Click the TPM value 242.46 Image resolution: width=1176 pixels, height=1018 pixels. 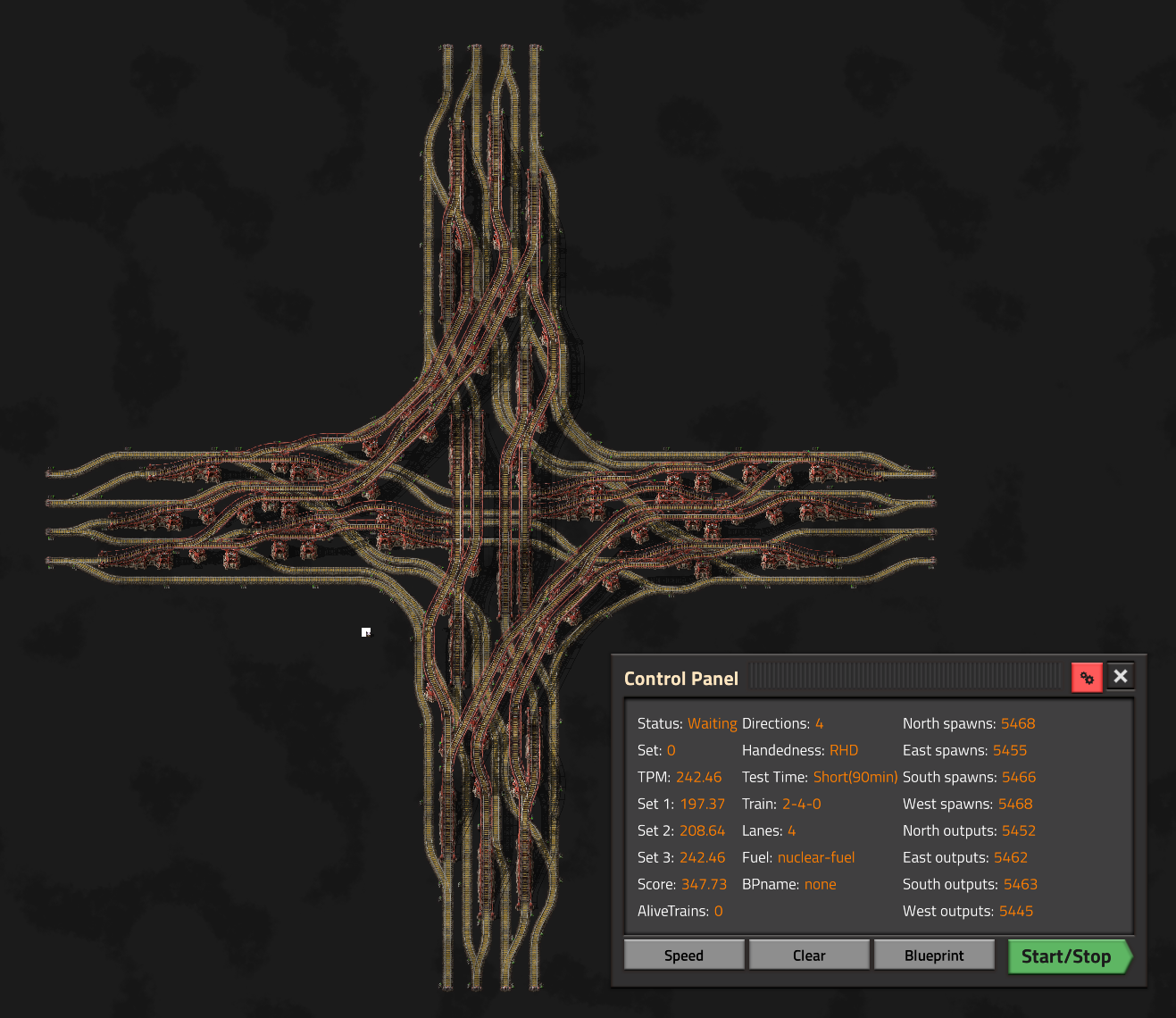pos(698,777)
